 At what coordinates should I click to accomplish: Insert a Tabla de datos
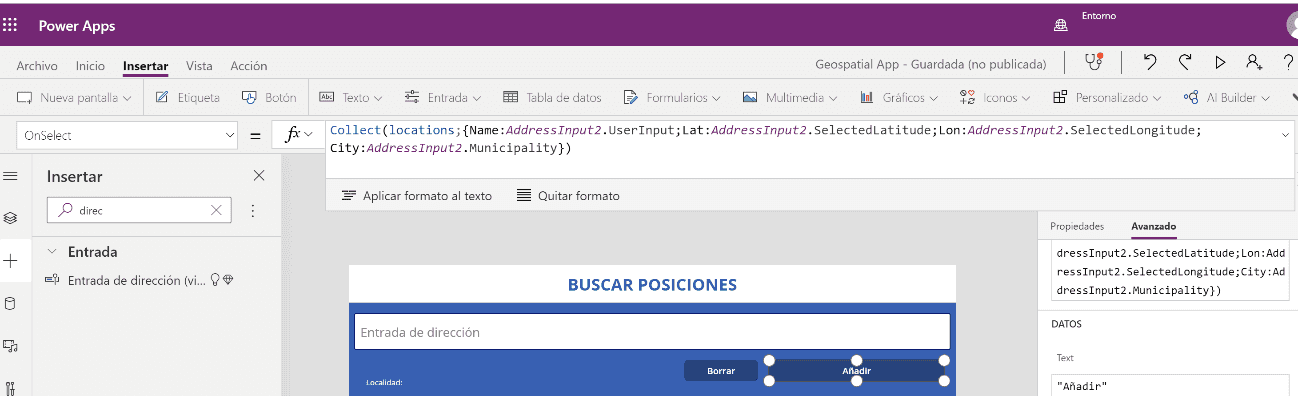(552, 98)
